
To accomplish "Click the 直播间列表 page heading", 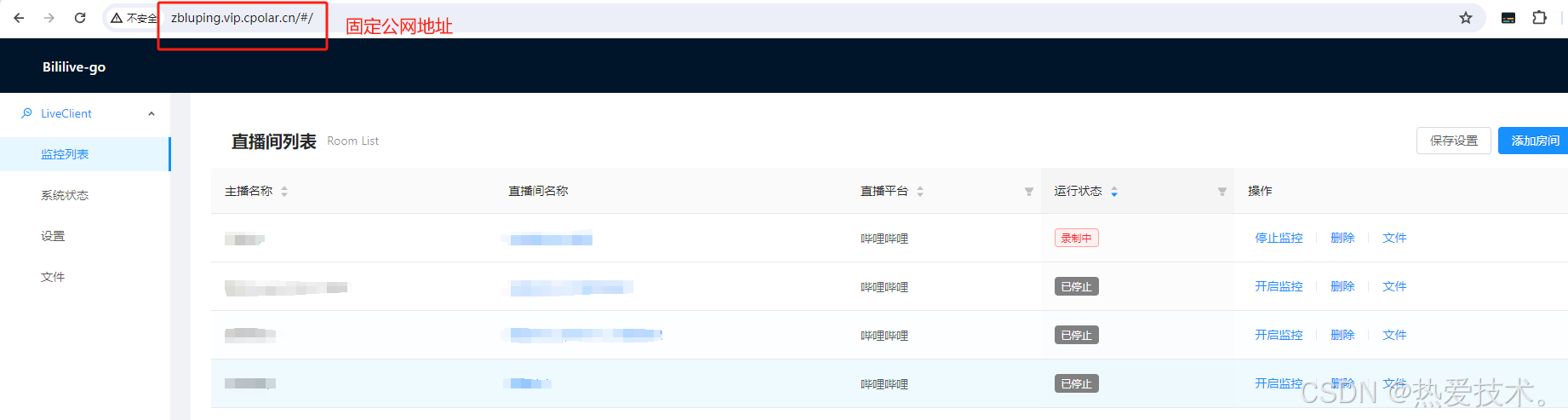I will point(273,141).
